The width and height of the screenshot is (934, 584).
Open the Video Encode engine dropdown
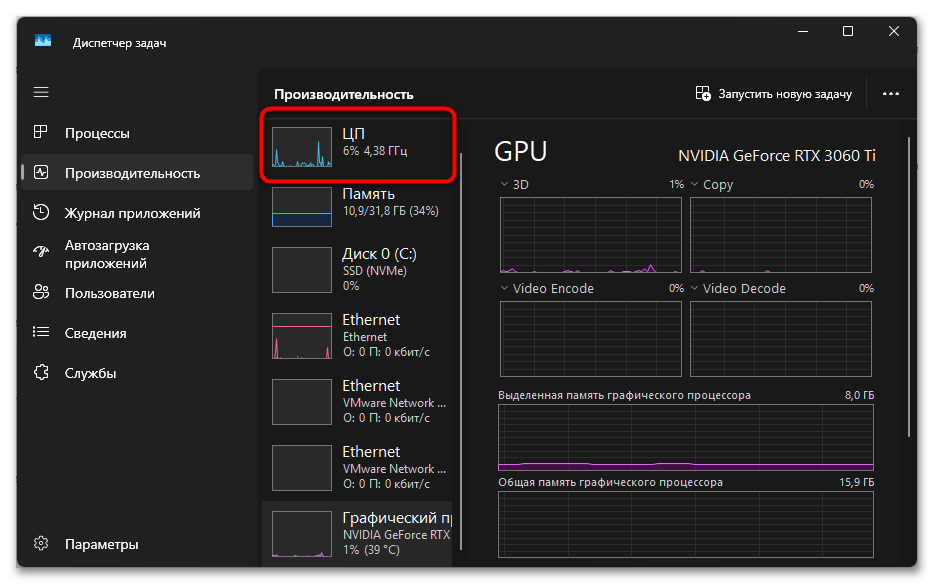pos(505,288)
